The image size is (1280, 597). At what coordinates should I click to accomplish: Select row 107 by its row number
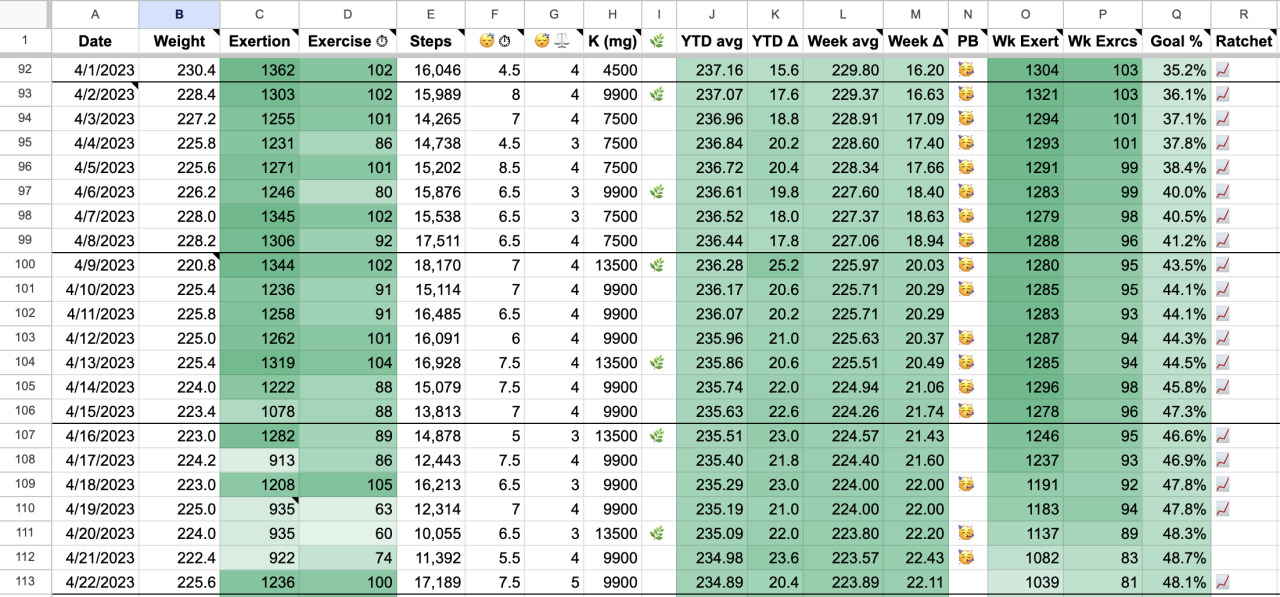click(x=25, y=435)
